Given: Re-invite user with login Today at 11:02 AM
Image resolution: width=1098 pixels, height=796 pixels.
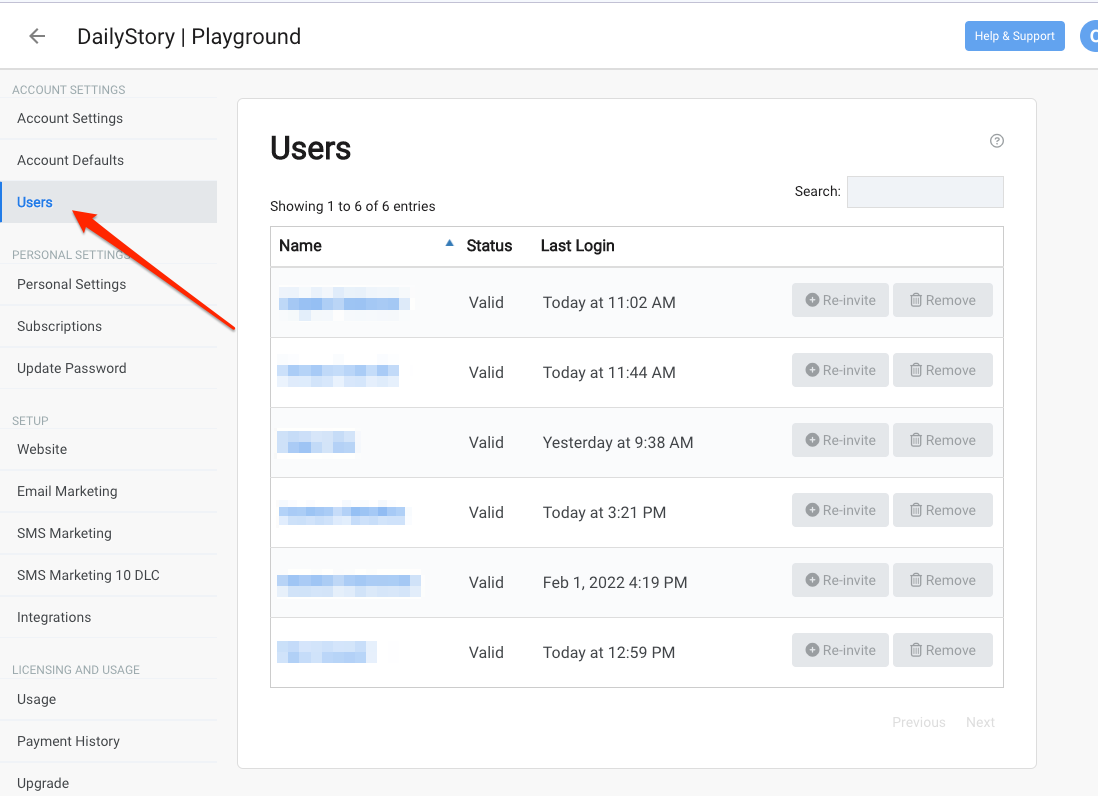Looking at the screenshot, I should click(x=840, y=300).
